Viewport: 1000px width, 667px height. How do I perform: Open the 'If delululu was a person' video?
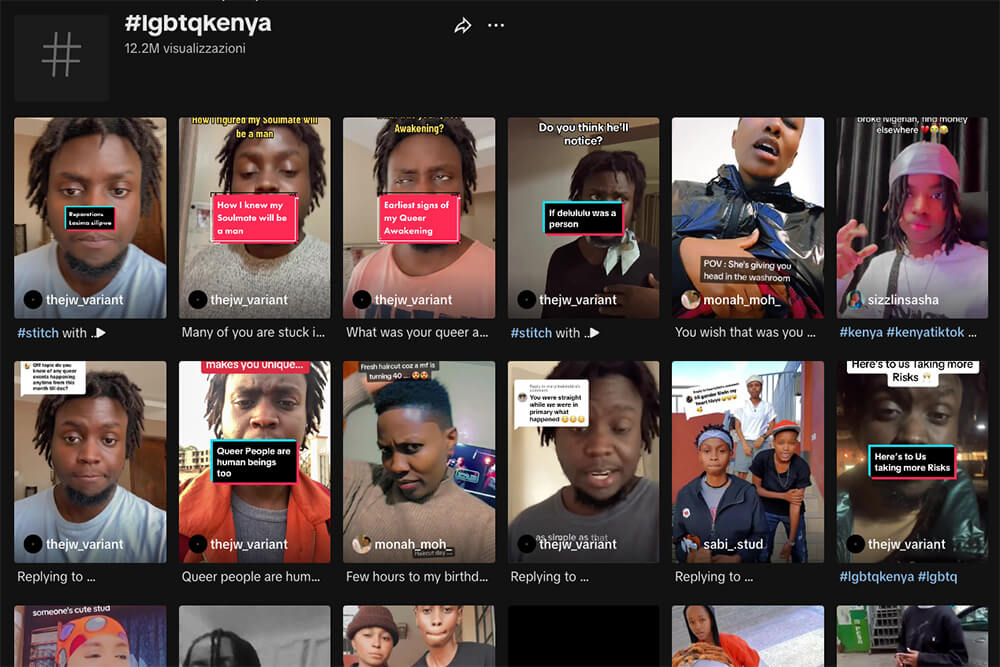click(584, 217)
